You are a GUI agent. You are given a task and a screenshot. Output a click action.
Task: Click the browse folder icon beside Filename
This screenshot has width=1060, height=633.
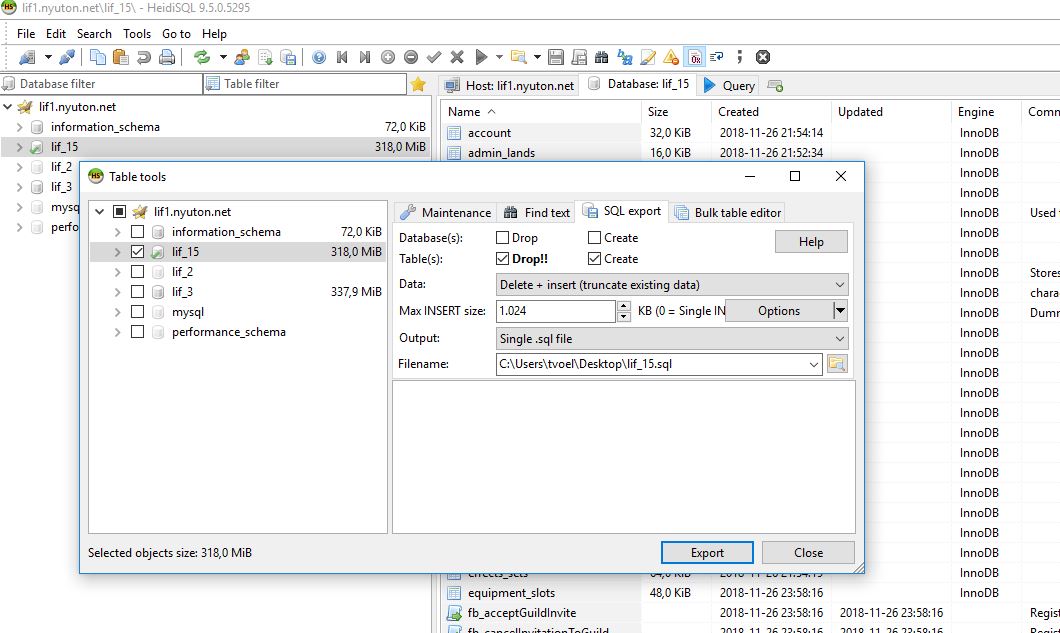coord(836,364)
